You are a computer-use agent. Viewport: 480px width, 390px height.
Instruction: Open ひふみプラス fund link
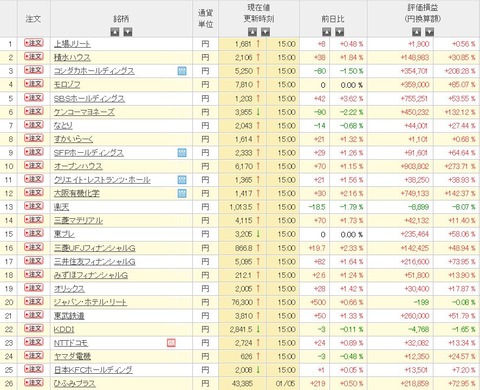75,384
